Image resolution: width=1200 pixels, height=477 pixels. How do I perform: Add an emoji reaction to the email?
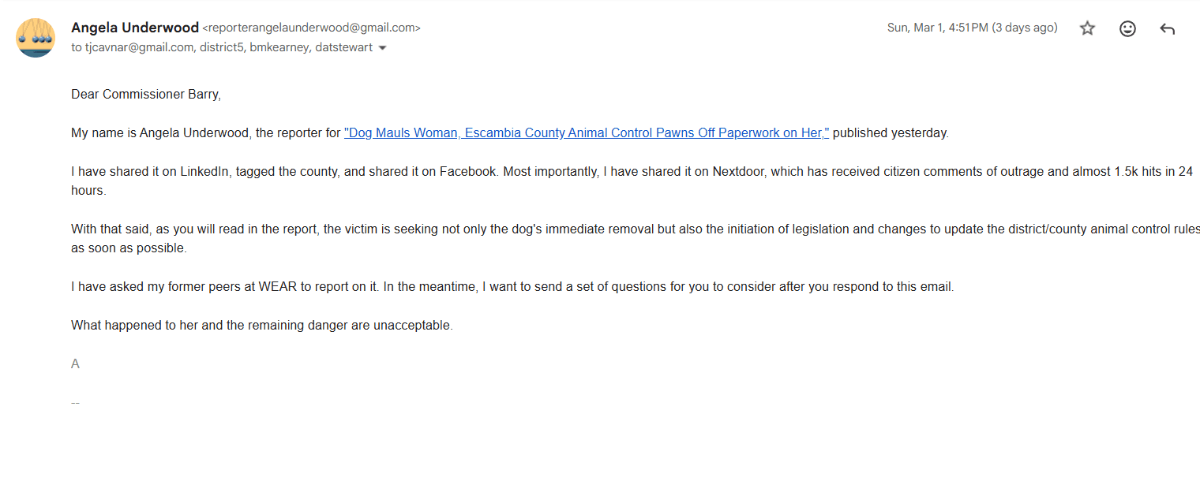1127,29
